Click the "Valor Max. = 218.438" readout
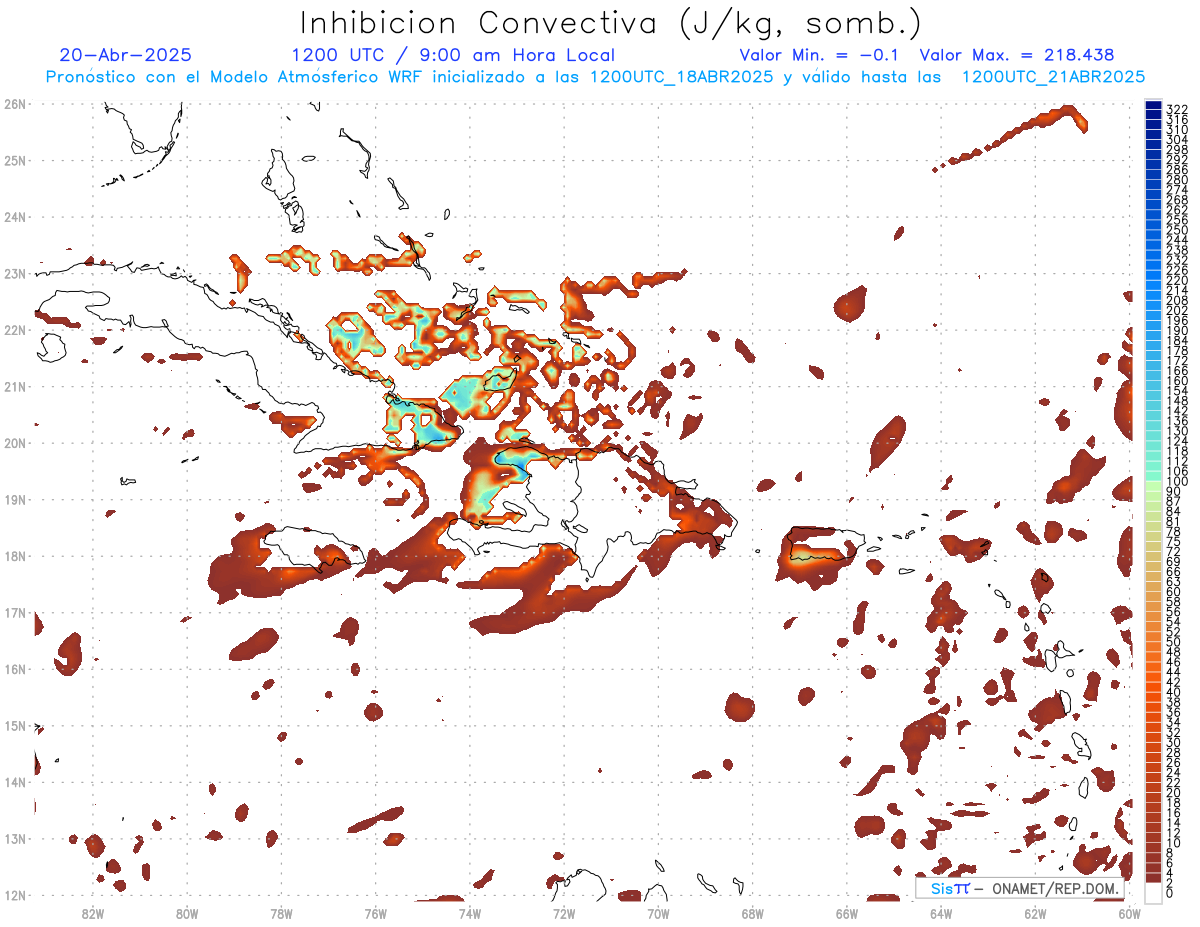Viewport: 1200px width, 927px height. tap(1017, 55)
